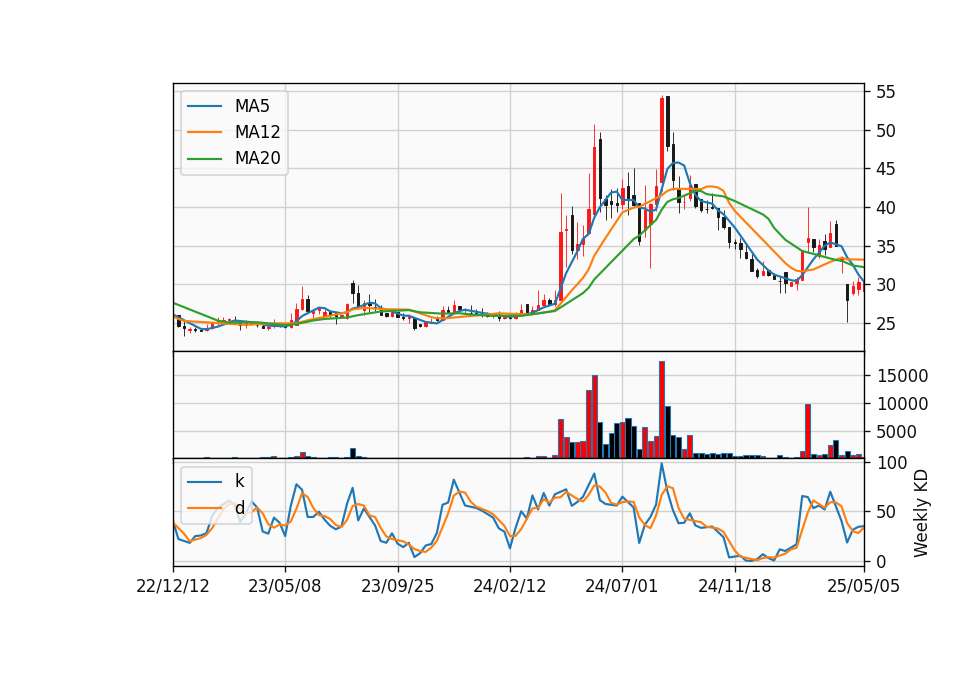Image resolution: width=960 pixels, height=690 pixels.
Task: Click the 24/07/01 date label
Action: 621,586
